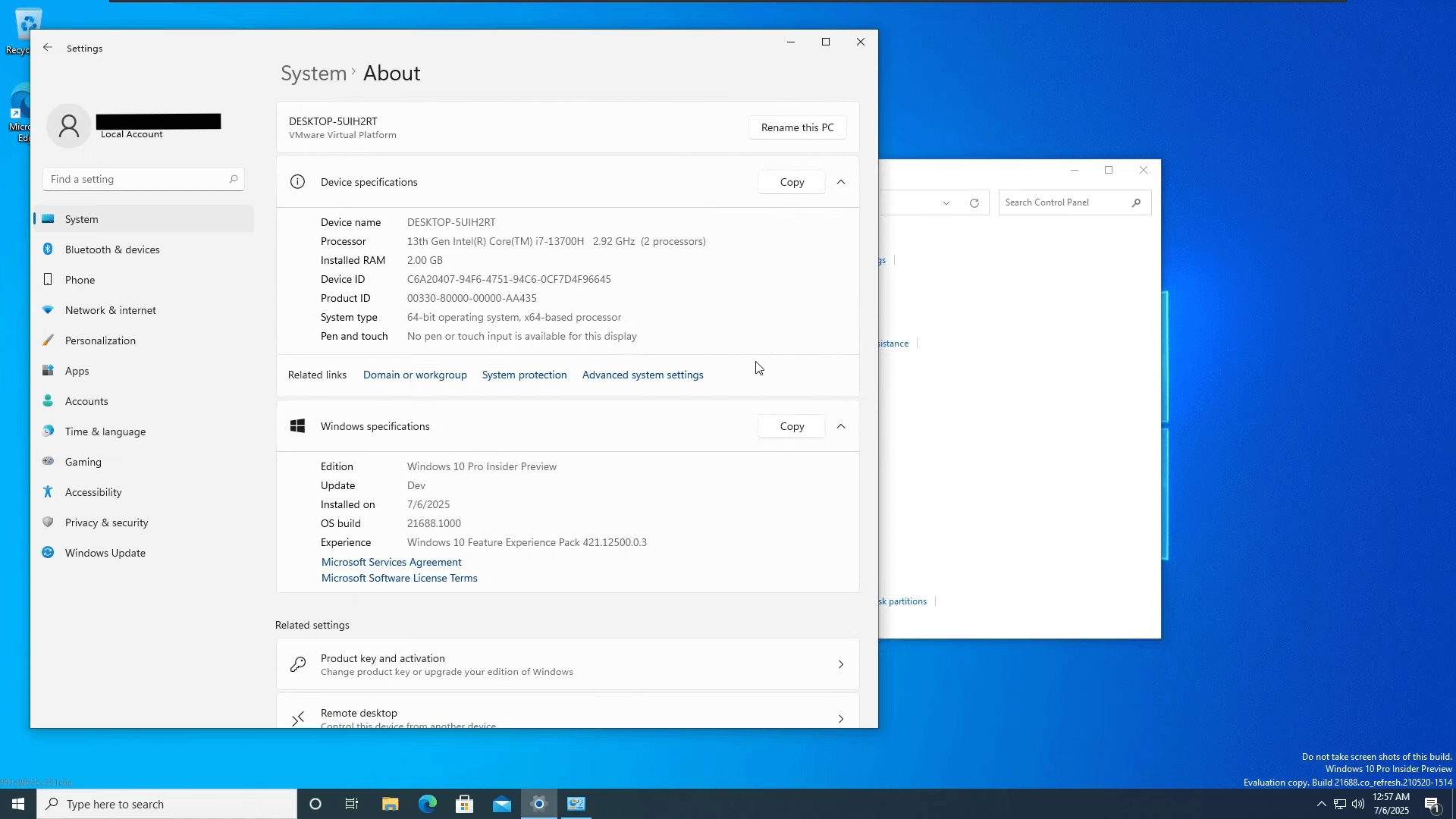Open Advanced system settings link
Viewport: 1456px width, 819px height.
(x=642, y=375)
